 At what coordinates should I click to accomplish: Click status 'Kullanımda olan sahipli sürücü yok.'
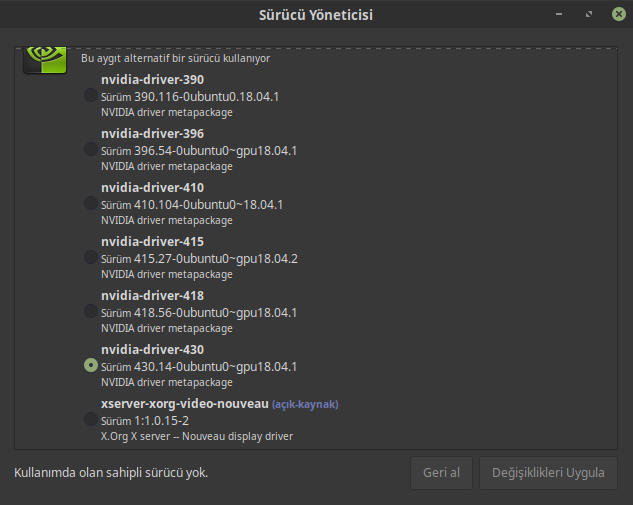[x=111, y=473]
